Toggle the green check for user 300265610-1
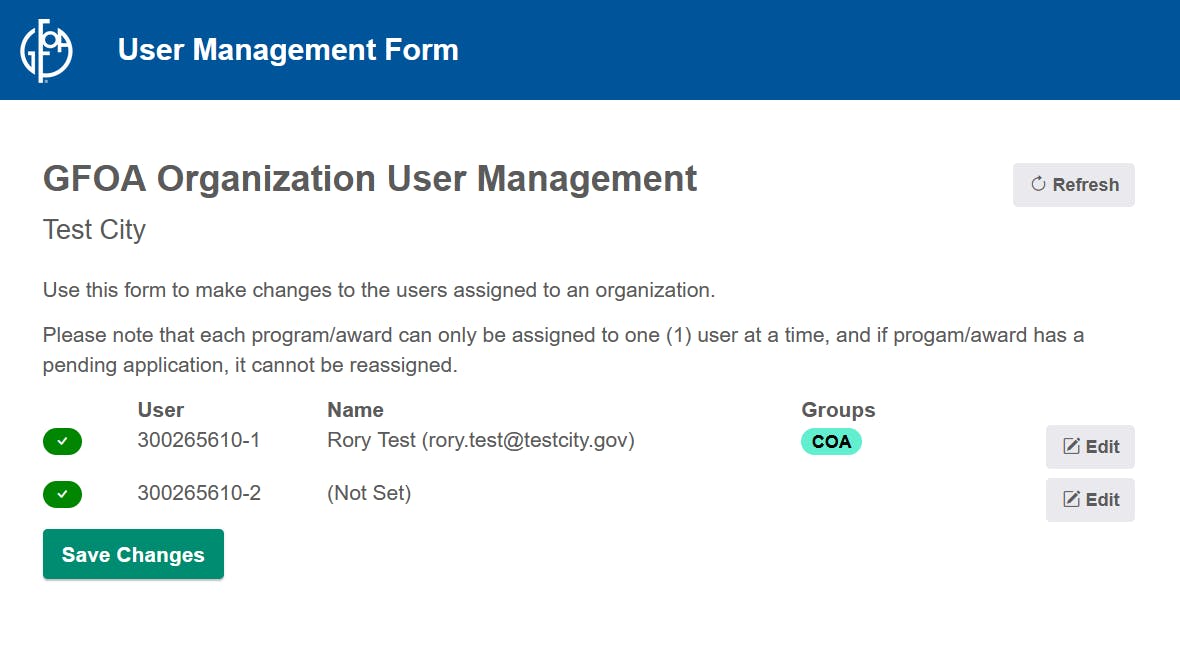The image size is (1180, 670). point(62,441)
